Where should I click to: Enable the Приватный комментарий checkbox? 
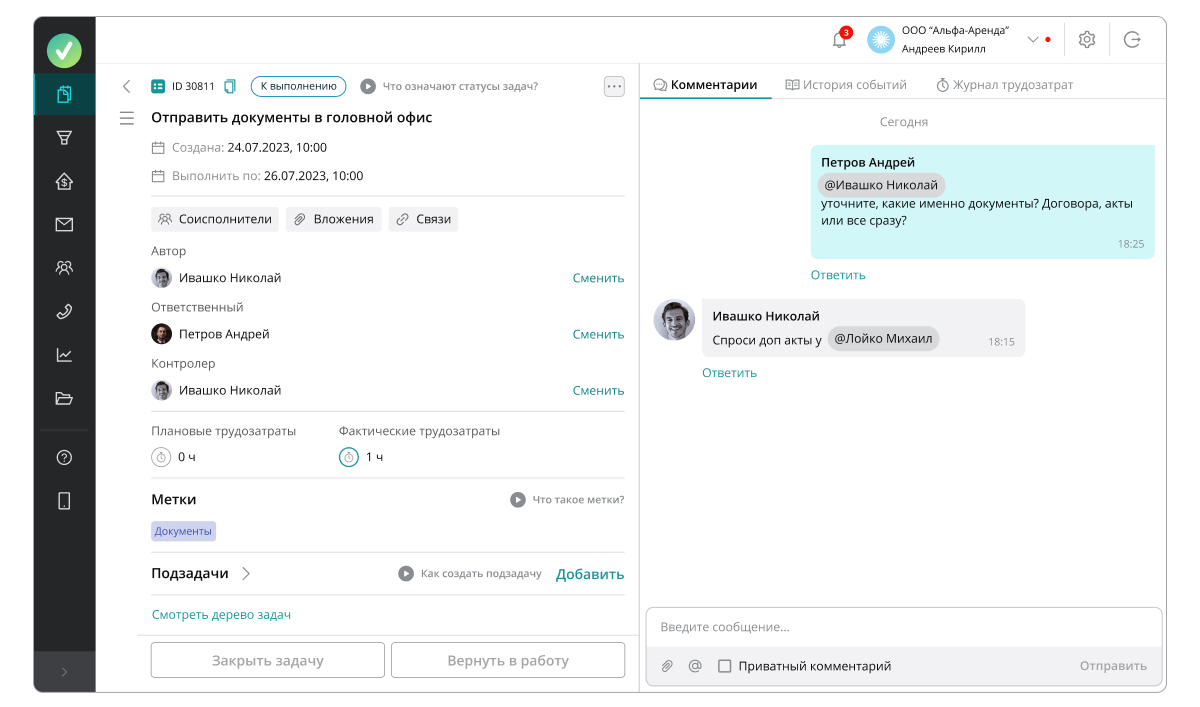(725, 666)
